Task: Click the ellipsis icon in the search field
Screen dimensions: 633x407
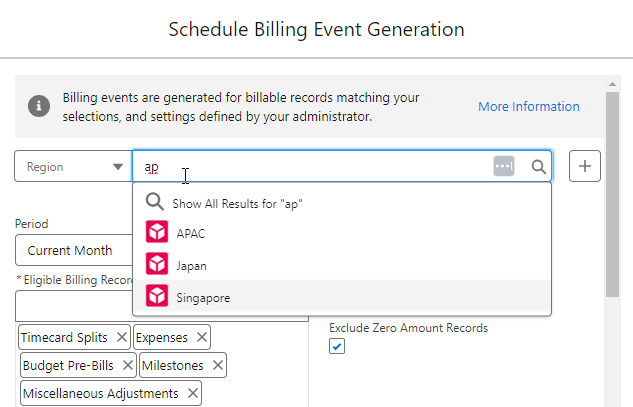Action: [504, 167]
